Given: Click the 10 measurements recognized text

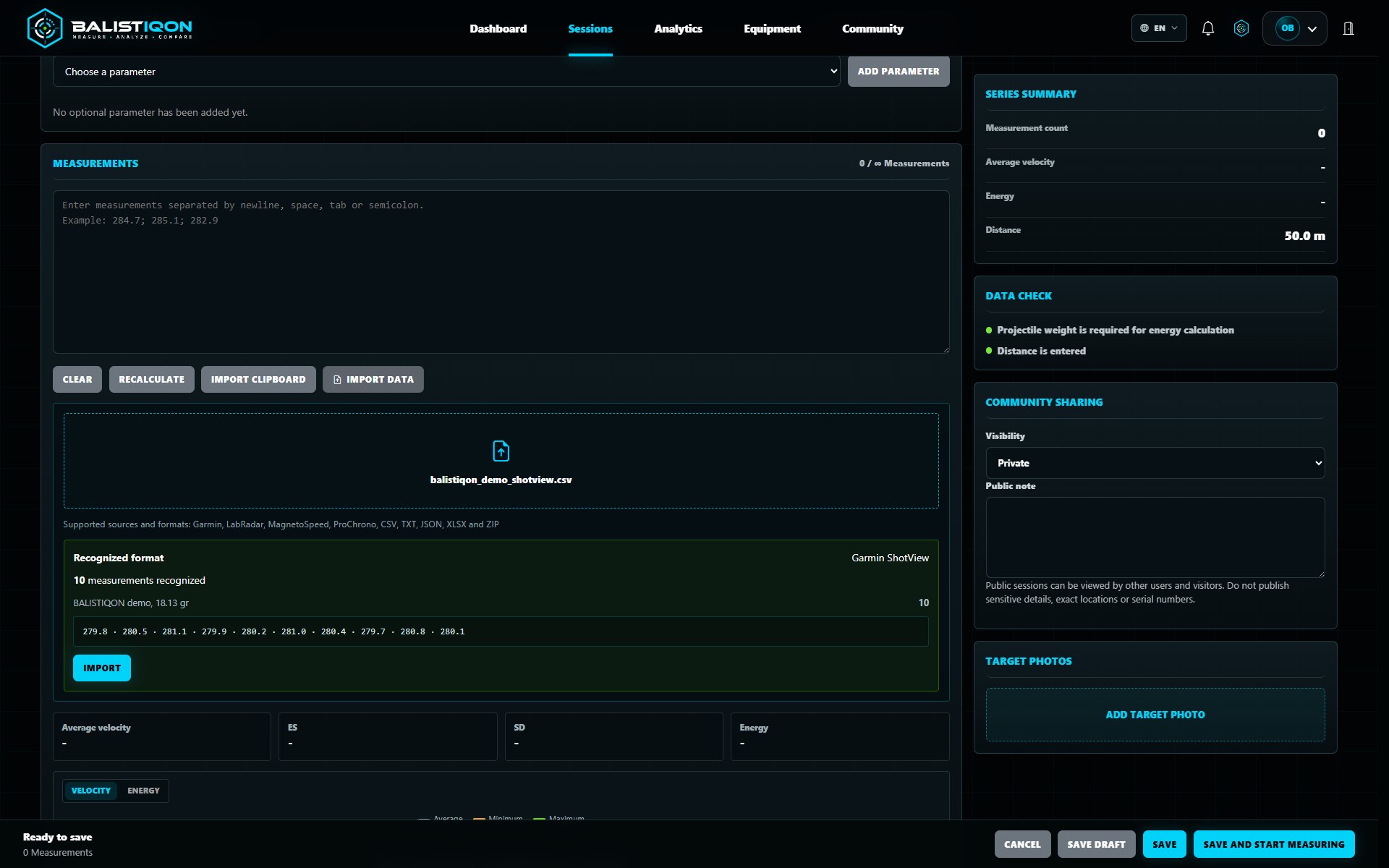Looking at the screenshot, I should point(139,580).
